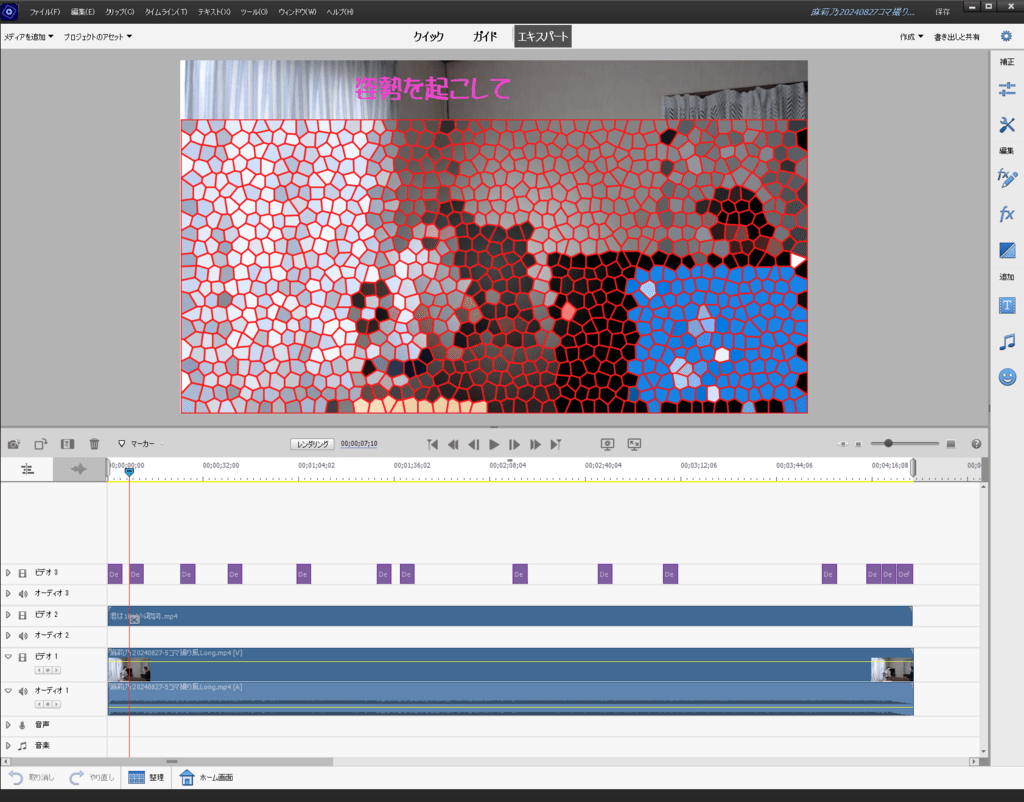Open the applied effects fx pencil icon
The width and height of the screenshot is (1024, 802).
[1007, 178]
